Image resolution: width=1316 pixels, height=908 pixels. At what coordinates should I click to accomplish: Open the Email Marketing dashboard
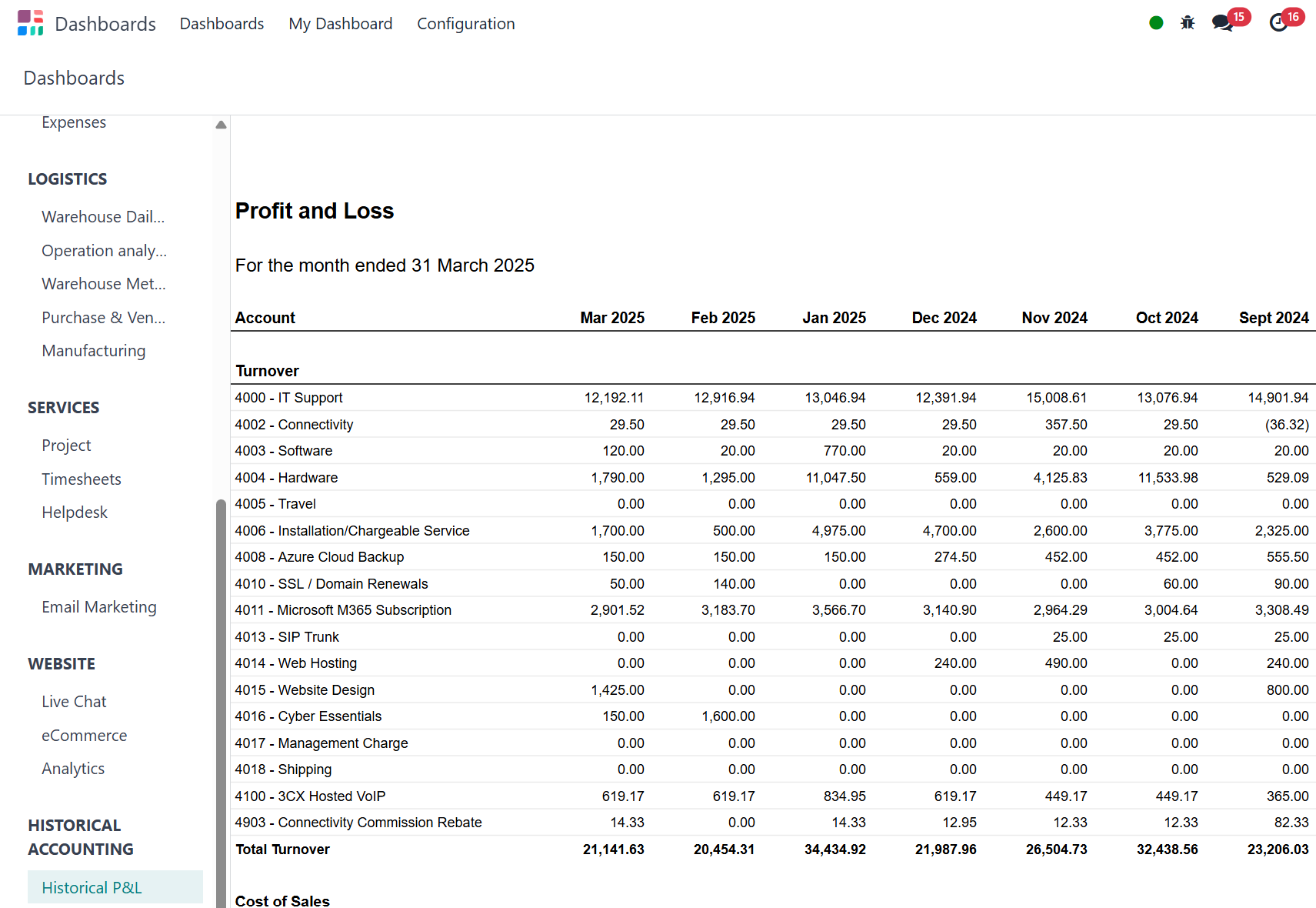click(x=98, y=607)
